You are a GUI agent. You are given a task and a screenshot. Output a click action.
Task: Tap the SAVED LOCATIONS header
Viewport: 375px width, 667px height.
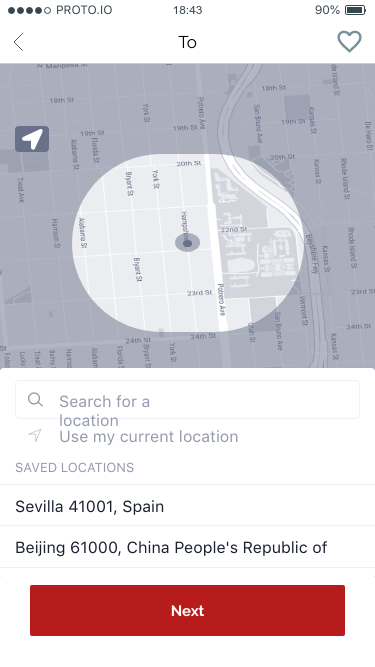(74, 467)
